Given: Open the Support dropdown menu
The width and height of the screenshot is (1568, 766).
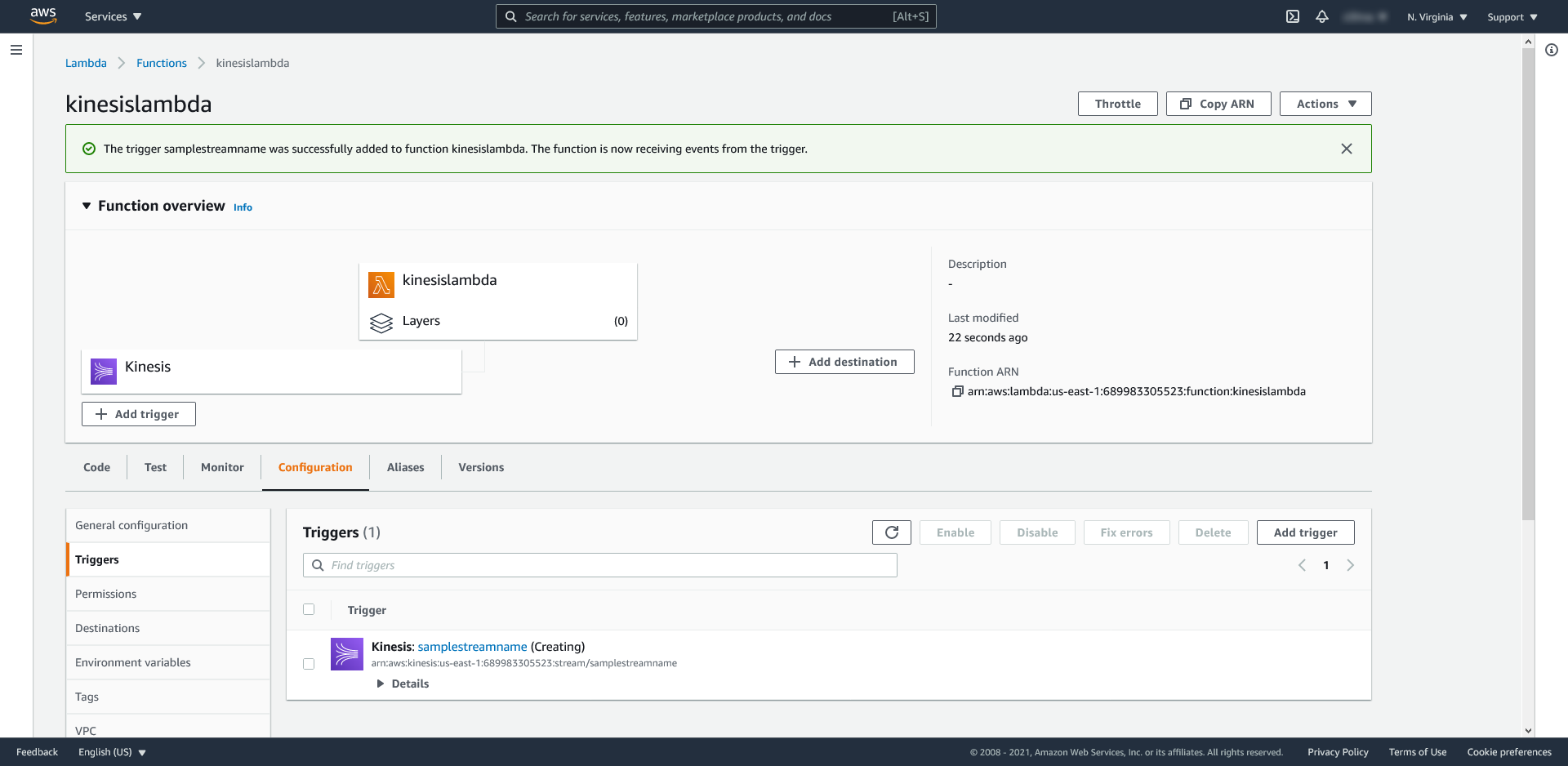Looking at the screenshot, I should tap(1512, 17).
